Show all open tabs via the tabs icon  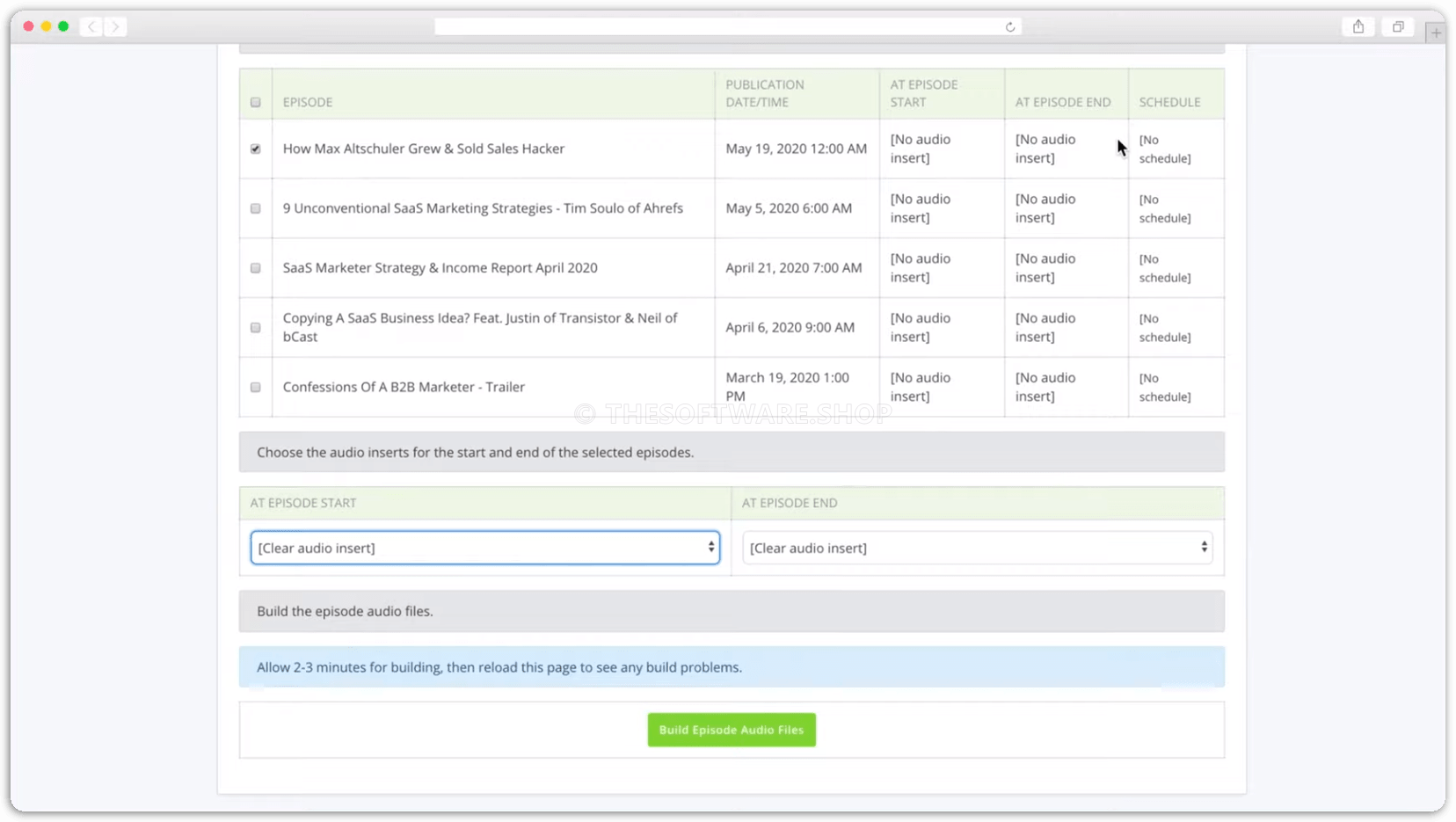point(1398,26)
